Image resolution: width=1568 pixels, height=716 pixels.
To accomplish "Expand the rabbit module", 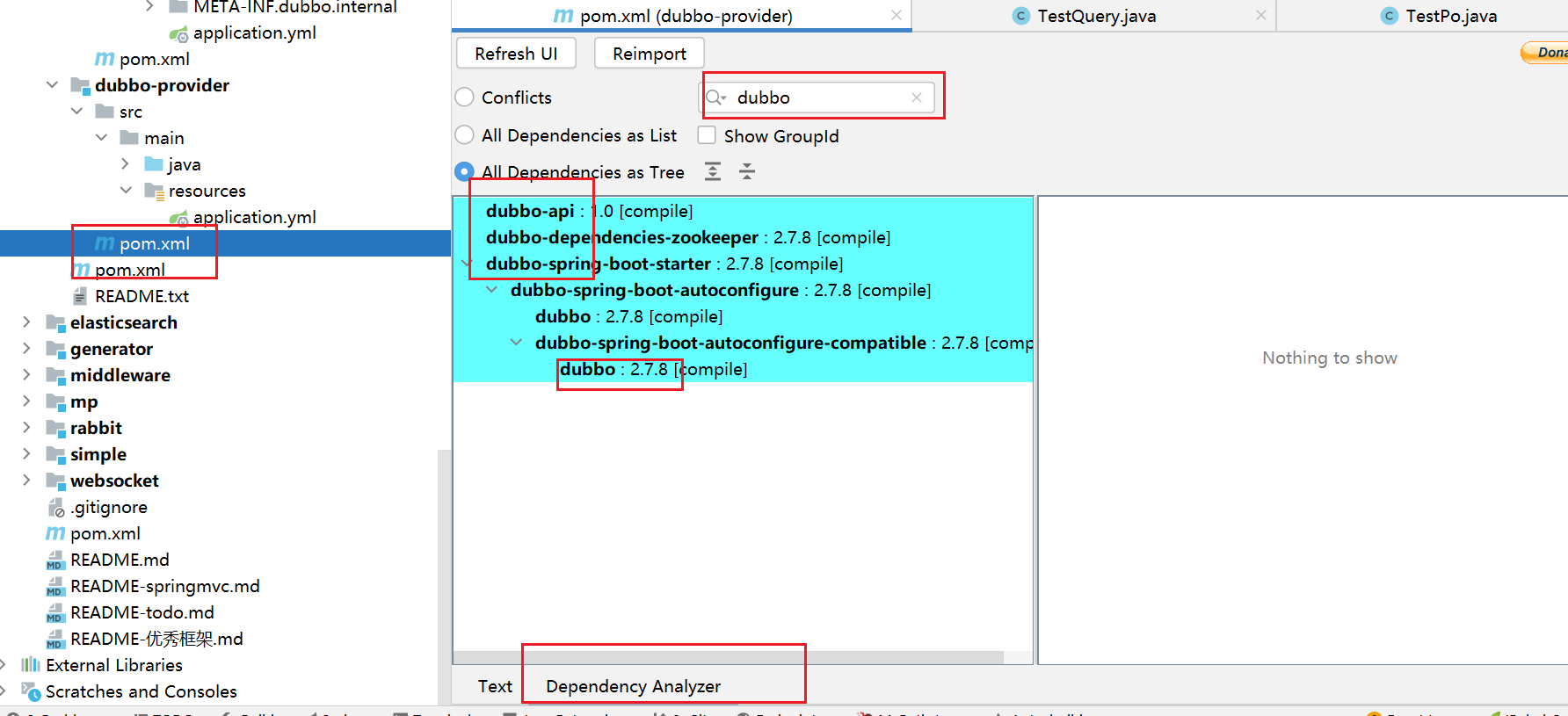I will point(26,428).
